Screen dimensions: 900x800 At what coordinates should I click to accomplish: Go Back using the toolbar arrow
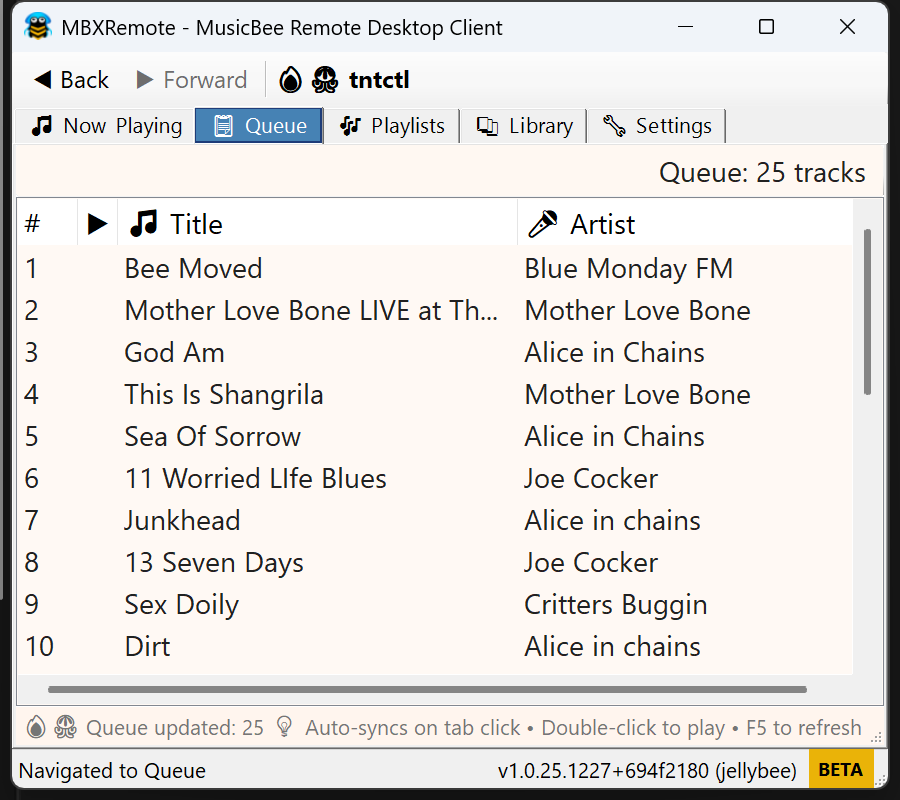[71, 80]
